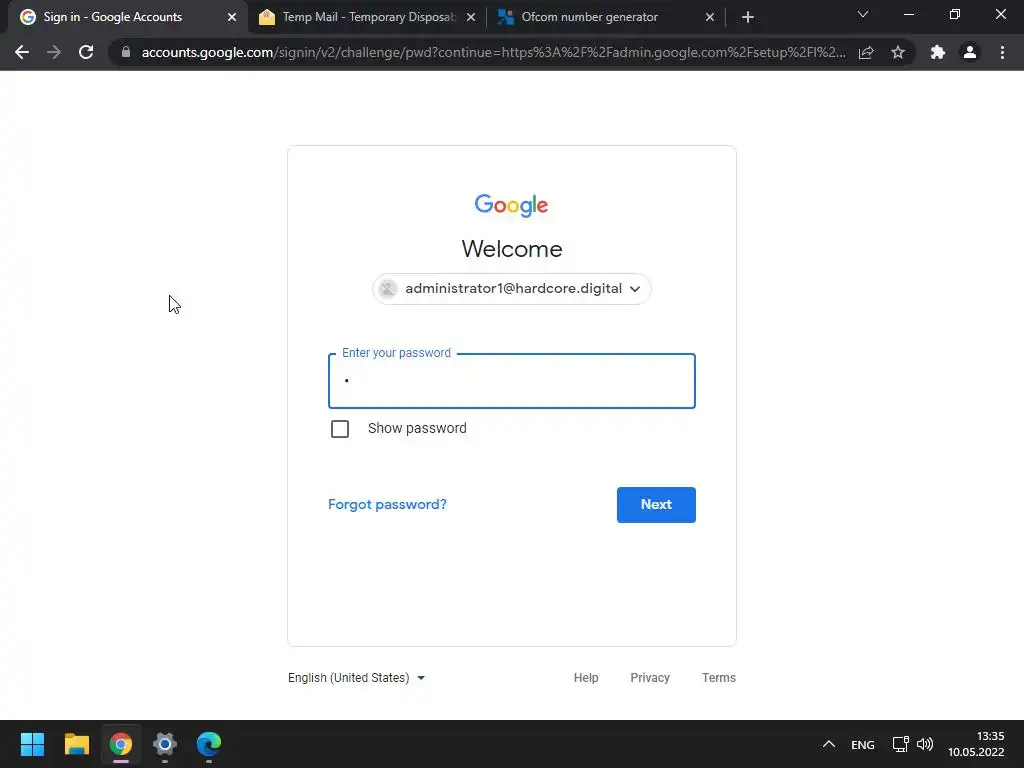Click the address bar URL
Image resolution: width=1024 pixels, height=768 pixels.
point(493,52)
